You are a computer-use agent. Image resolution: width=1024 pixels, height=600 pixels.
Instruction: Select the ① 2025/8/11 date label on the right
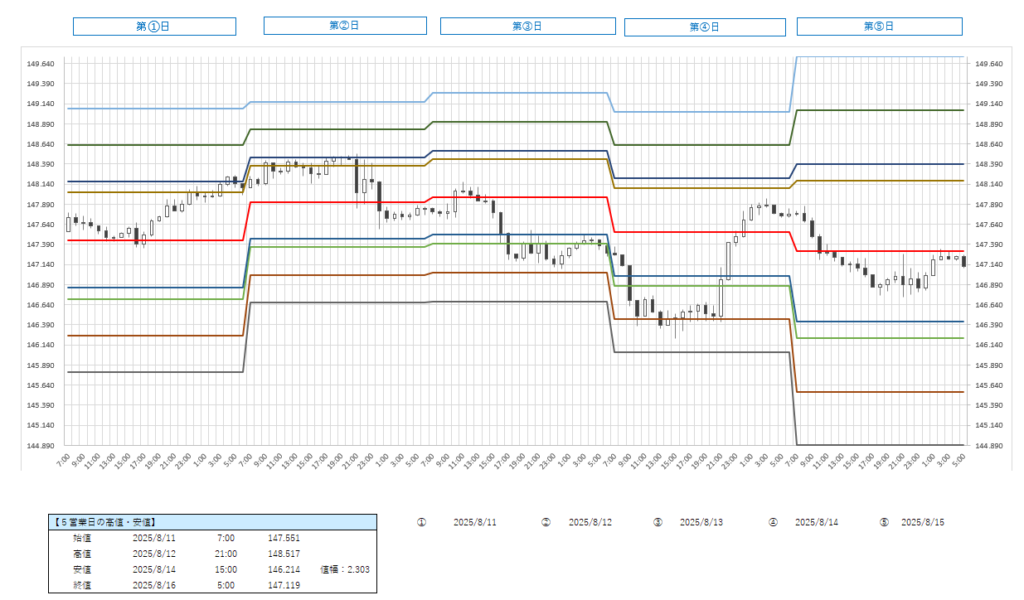click(x=476, y=522)
